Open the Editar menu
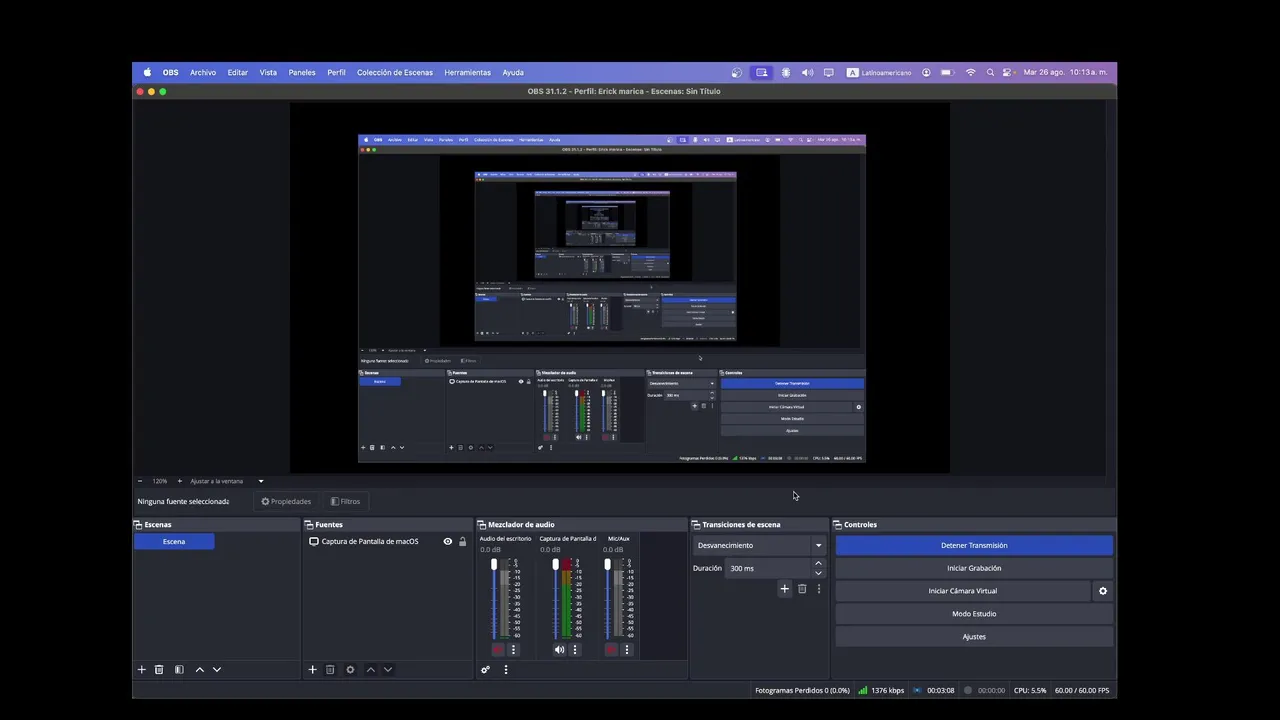This screenshot has height=720, width=1280. (237, 72)
